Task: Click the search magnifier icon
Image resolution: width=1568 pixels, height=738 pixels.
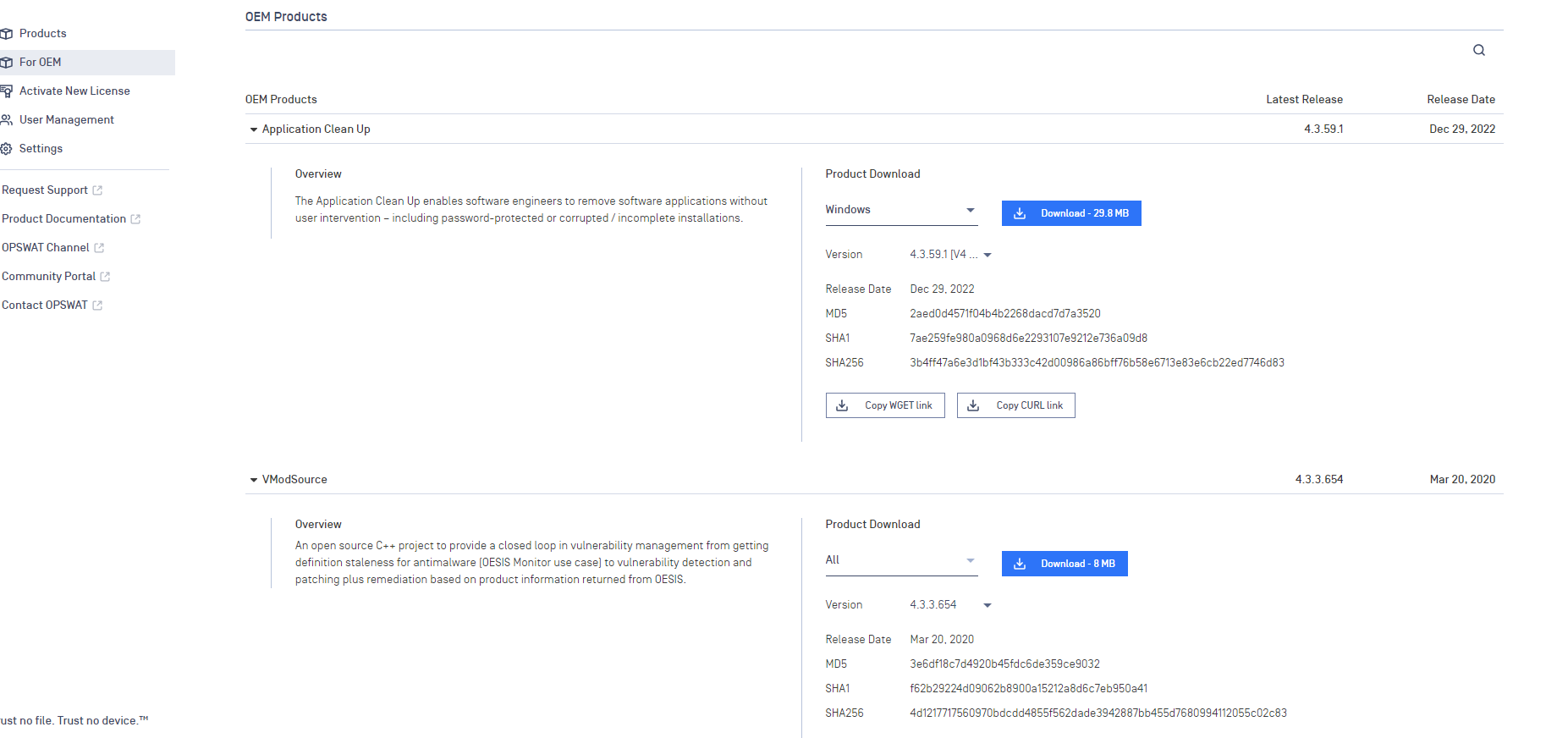Action: click(x=1479, y=50)
